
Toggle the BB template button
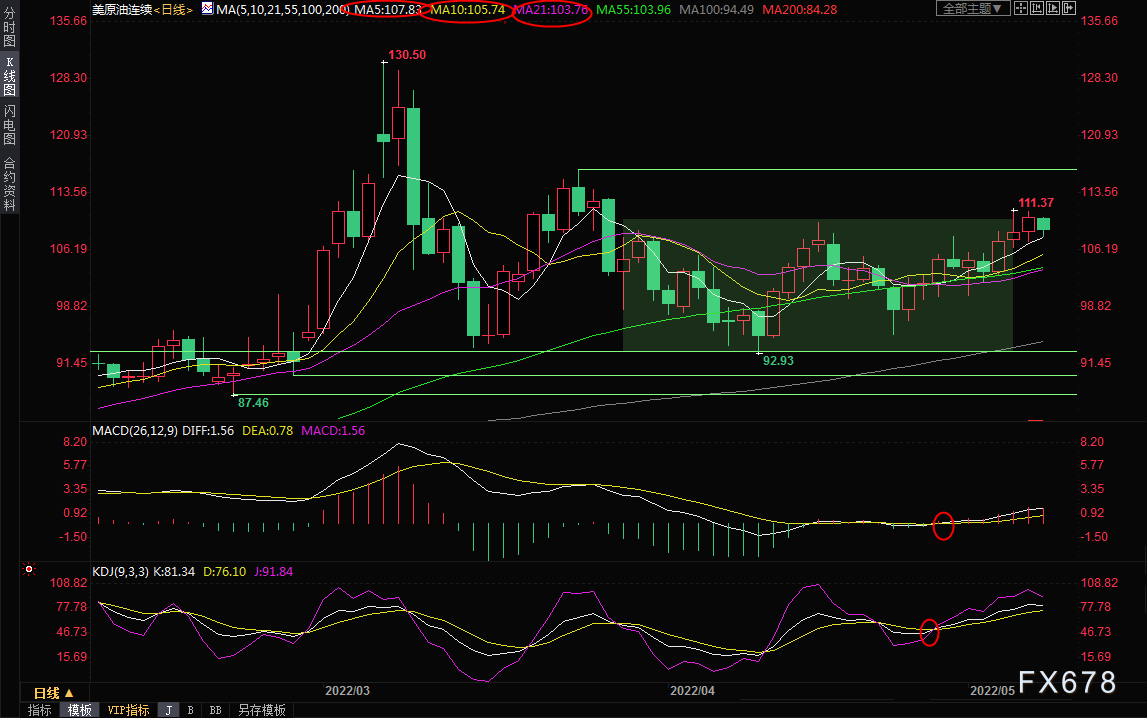(216, 710)
